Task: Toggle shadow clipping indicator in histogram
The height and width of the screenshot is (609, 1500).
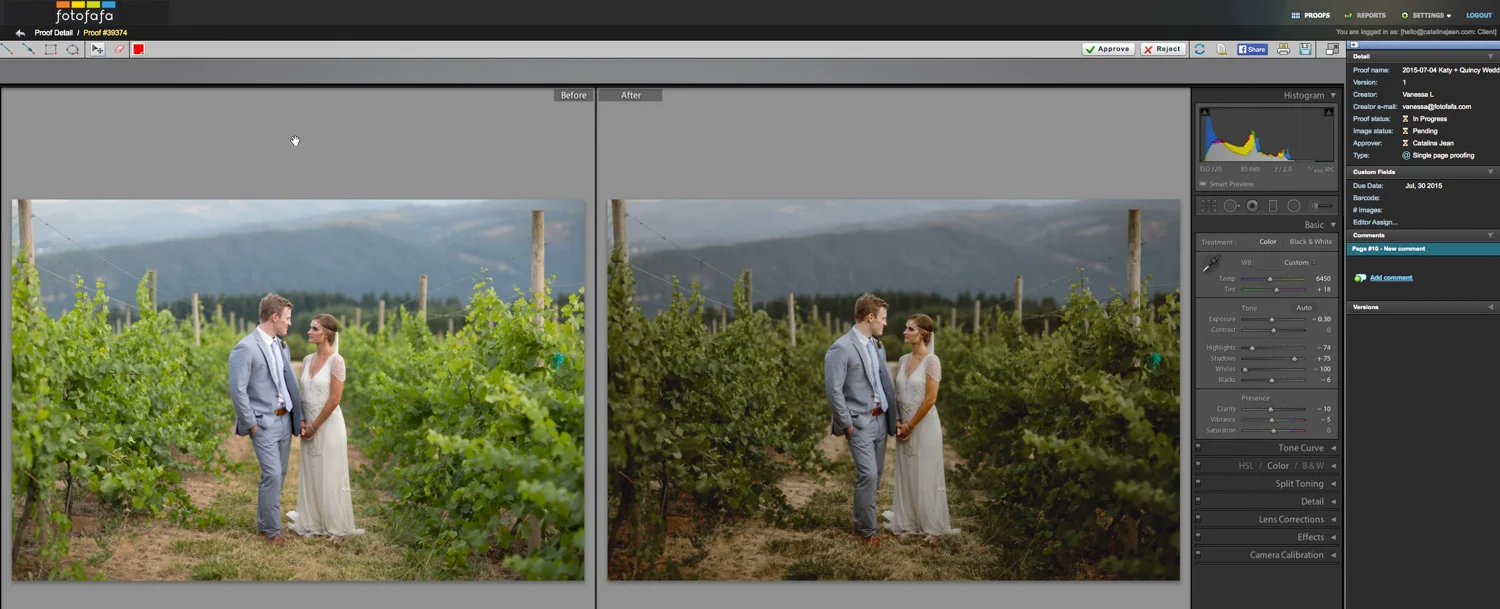Action: click(1204, 112)
